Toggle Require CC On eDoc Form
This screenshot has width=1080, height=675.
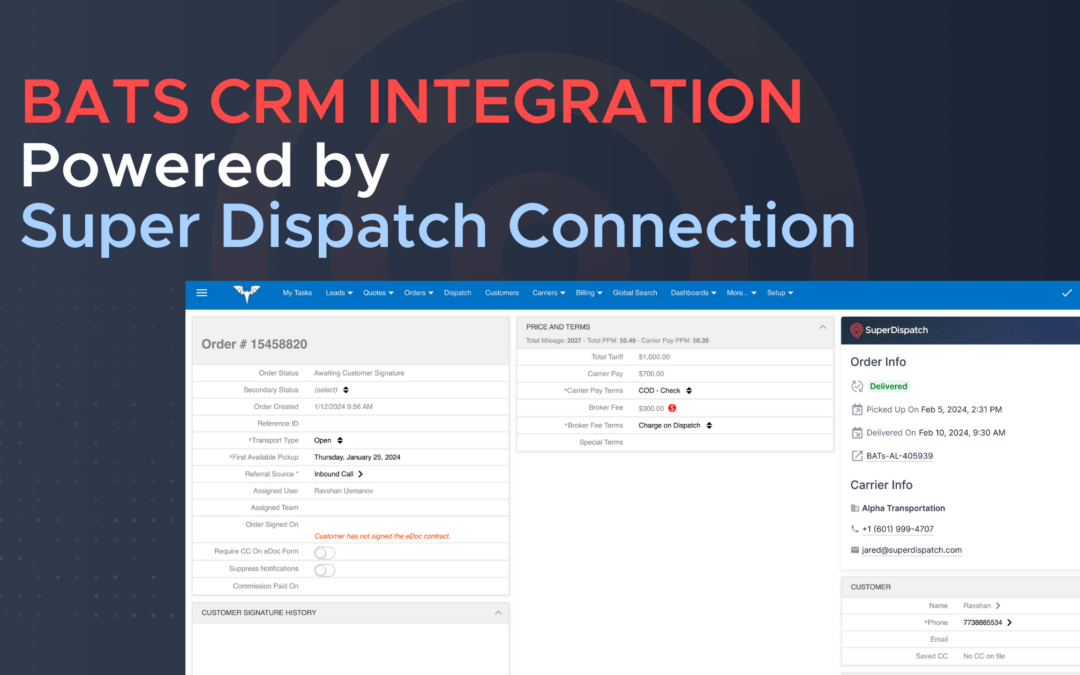coord(325,553)
